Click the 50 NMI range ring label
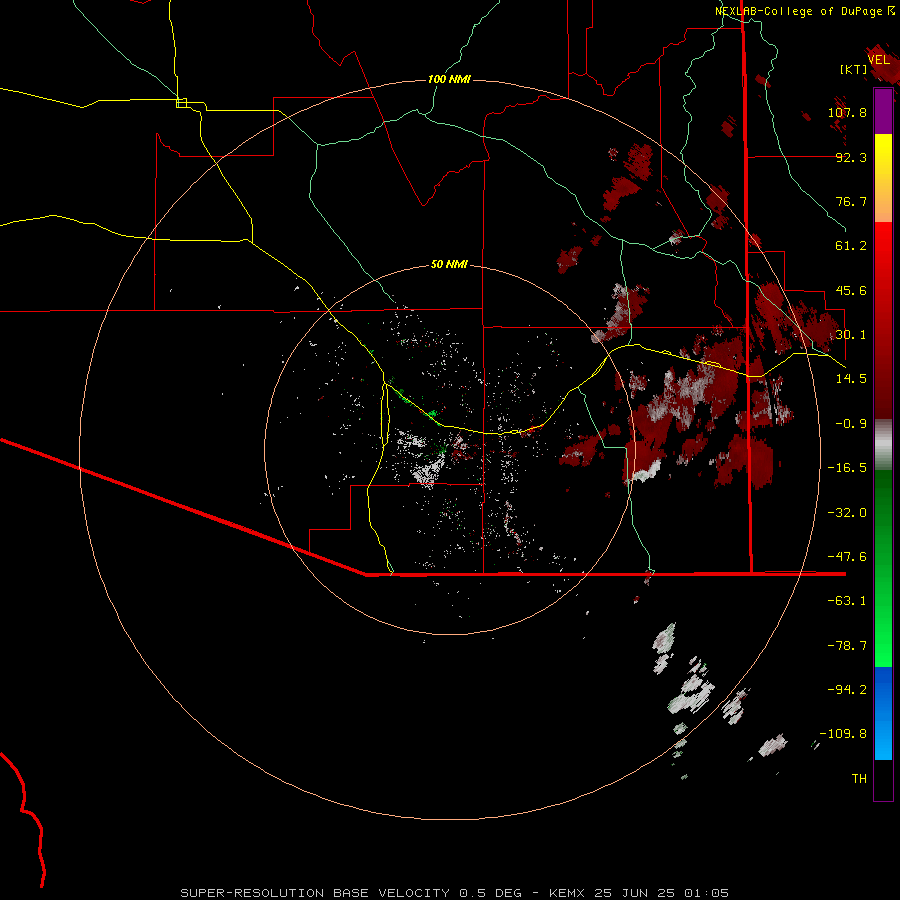 [x=449, y=264]
